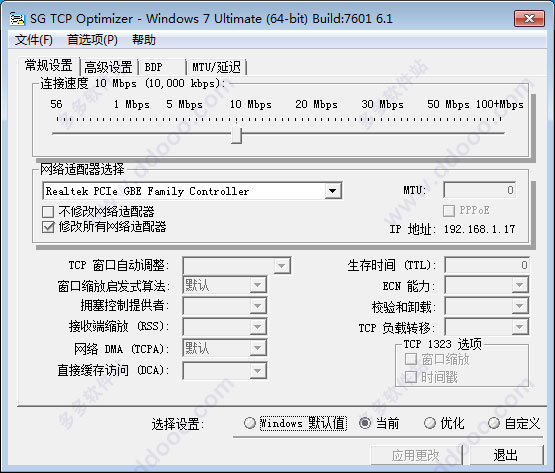Click the SG TCP Optimizer title bar icon

point(17,18)
